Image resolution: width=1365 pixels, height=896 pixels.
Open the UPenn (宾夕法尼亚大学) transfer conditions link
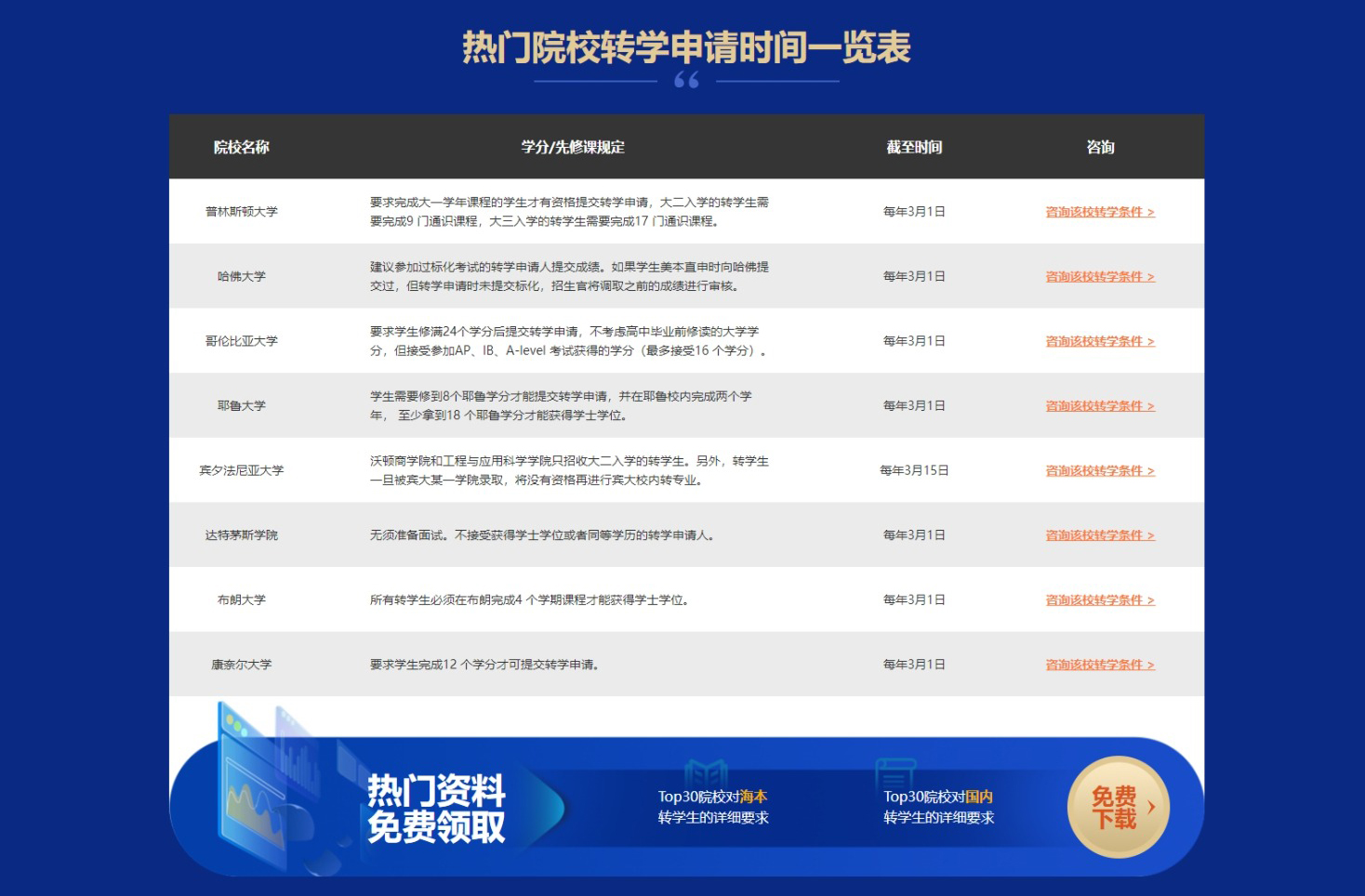pos(1100,470)
